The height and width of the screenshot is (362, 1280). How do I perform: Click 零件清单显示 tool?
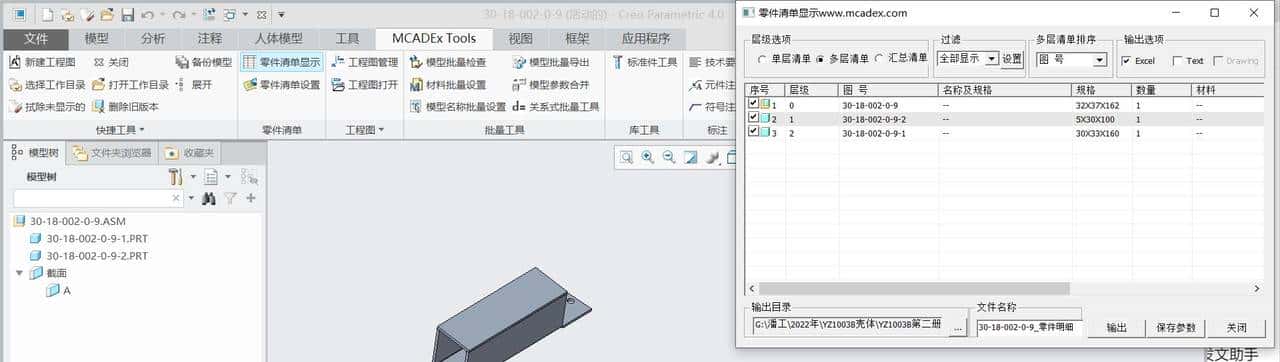coord(281,62)
